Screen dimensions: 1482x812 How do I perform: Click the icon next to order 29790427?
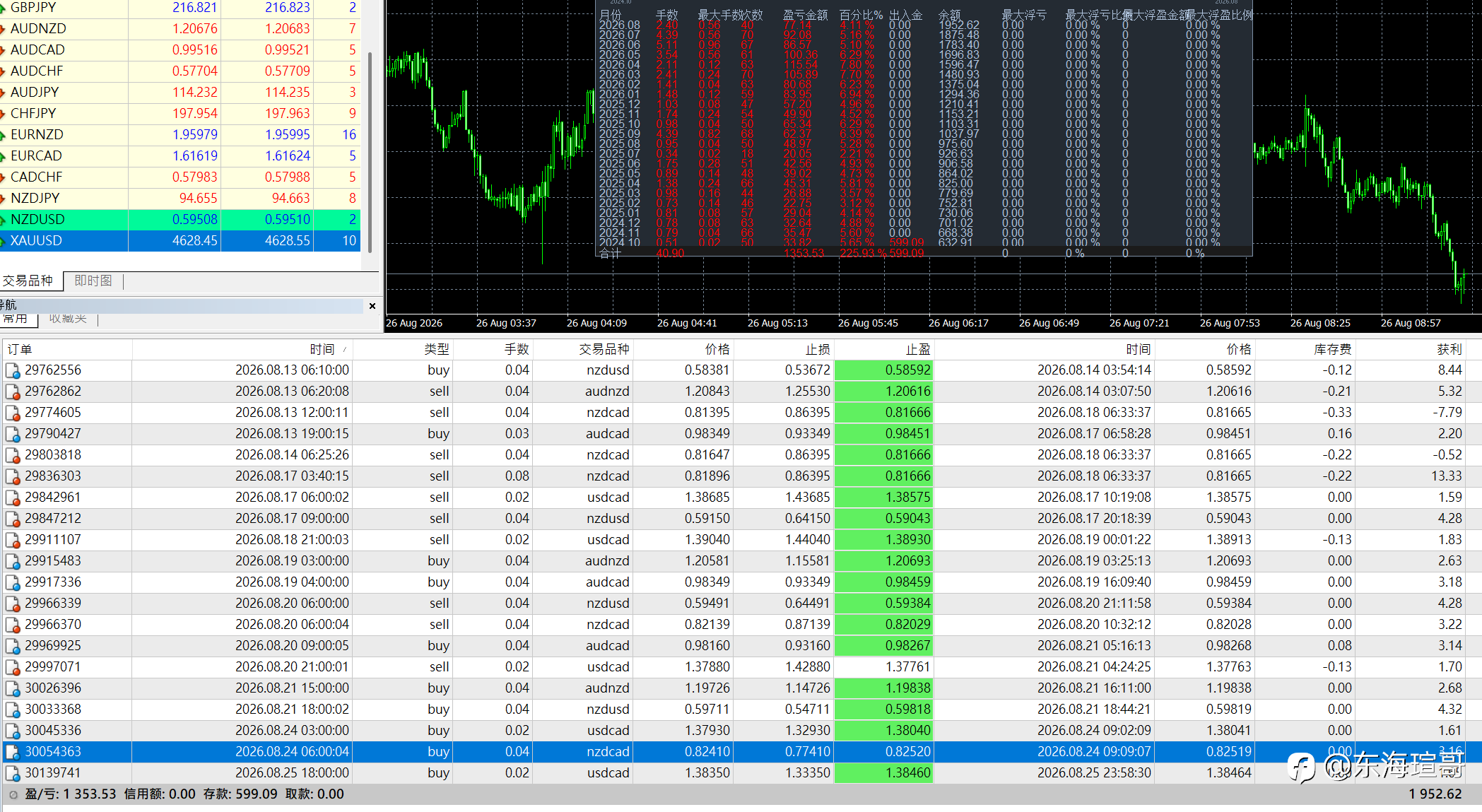13,434
